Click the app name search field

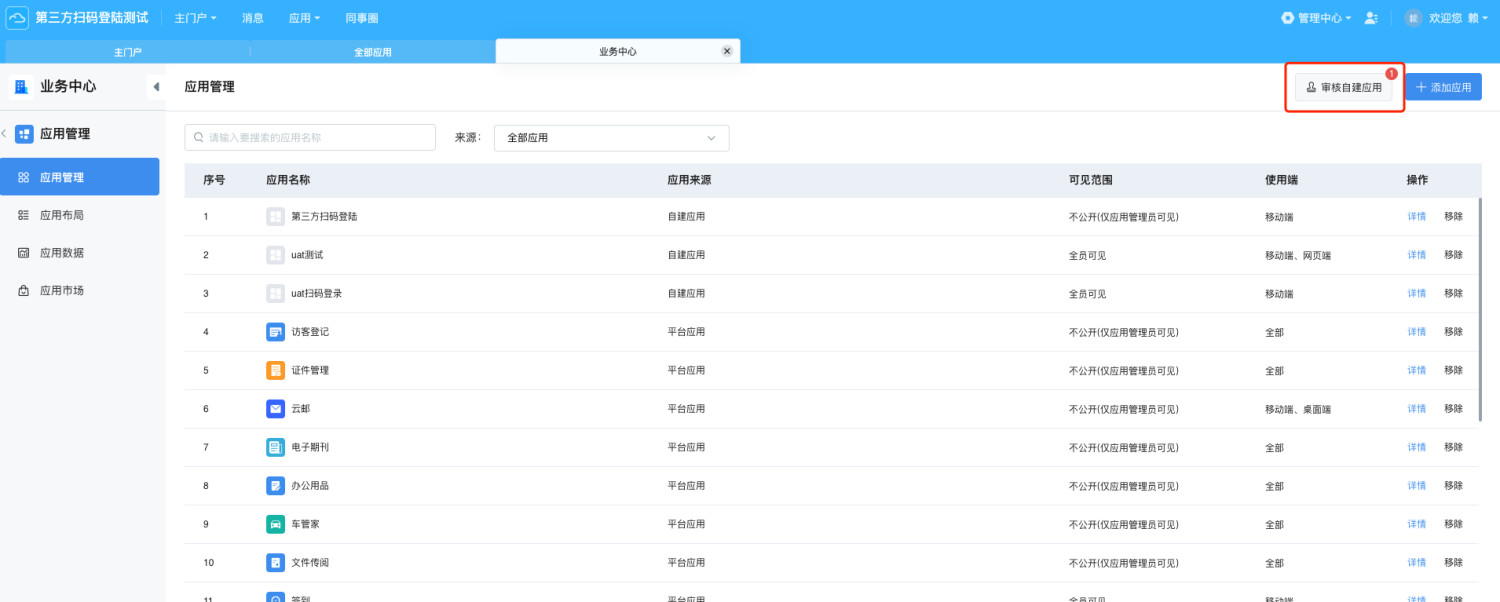[x=310, y=138]
